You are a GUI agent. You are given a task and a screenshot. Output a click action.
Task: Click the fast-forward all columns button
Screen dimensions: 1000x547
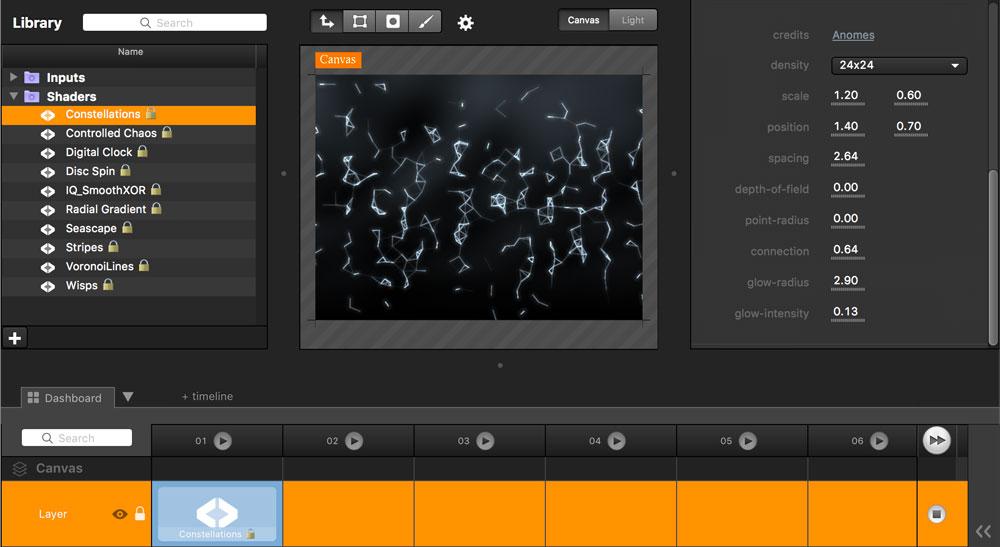(x=936, y=440)
